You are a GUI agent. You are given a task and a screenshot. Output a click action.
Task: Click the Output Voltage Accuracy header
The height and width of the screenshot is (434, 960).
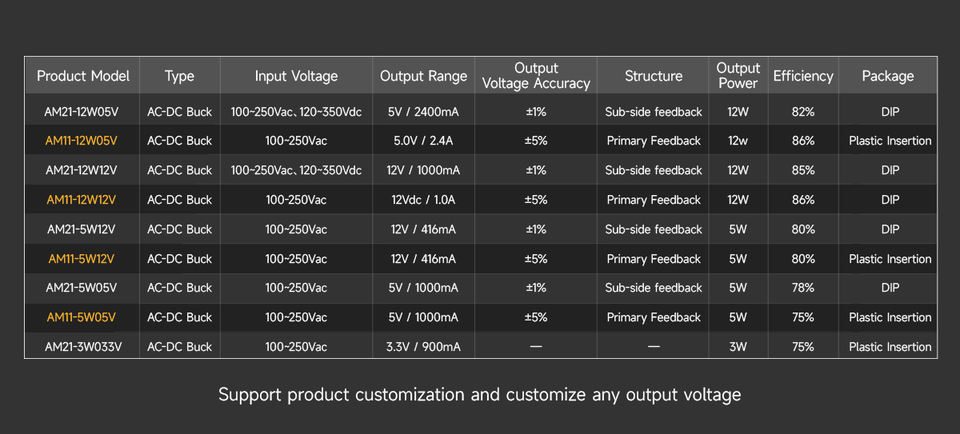click(536, 76)
